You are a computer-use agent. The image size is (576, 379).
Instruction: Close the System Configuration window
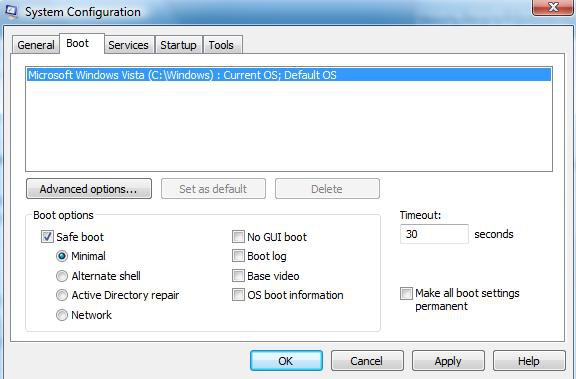click(553, 7)
